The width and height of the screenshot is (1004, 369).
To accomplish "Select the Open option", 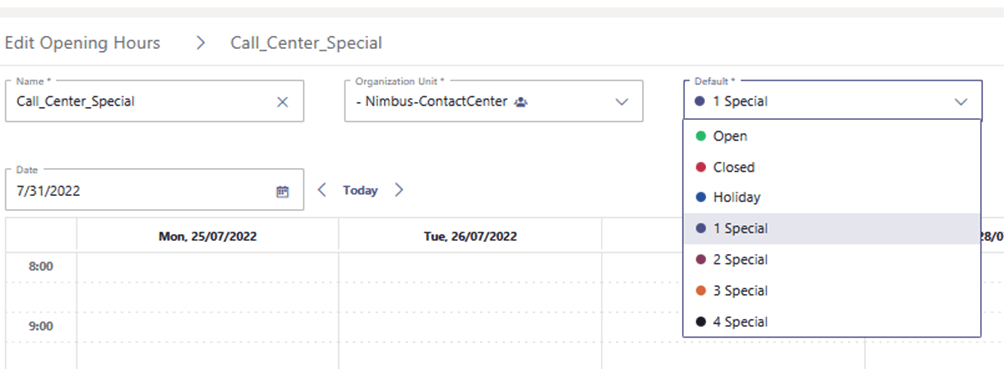I will tap(832, 136).
